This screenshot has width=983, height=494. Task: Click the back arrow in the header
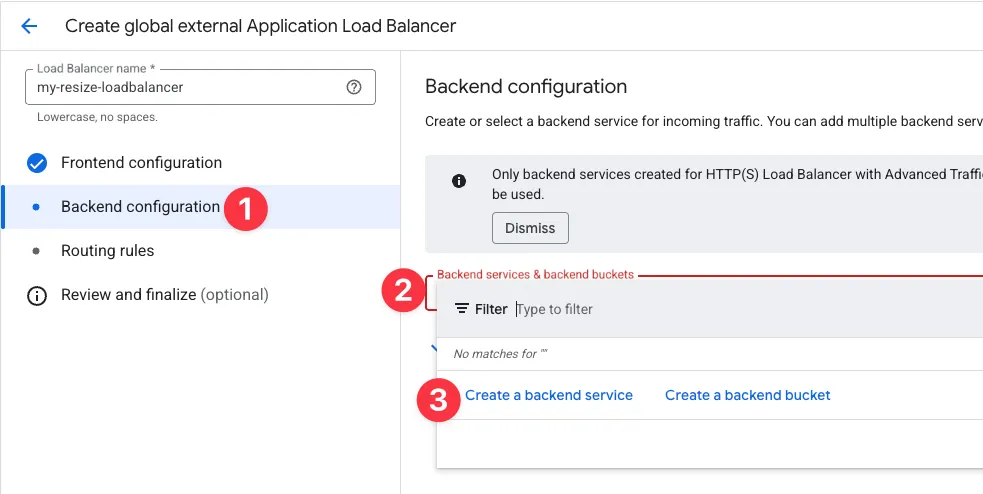pos(29,26)
